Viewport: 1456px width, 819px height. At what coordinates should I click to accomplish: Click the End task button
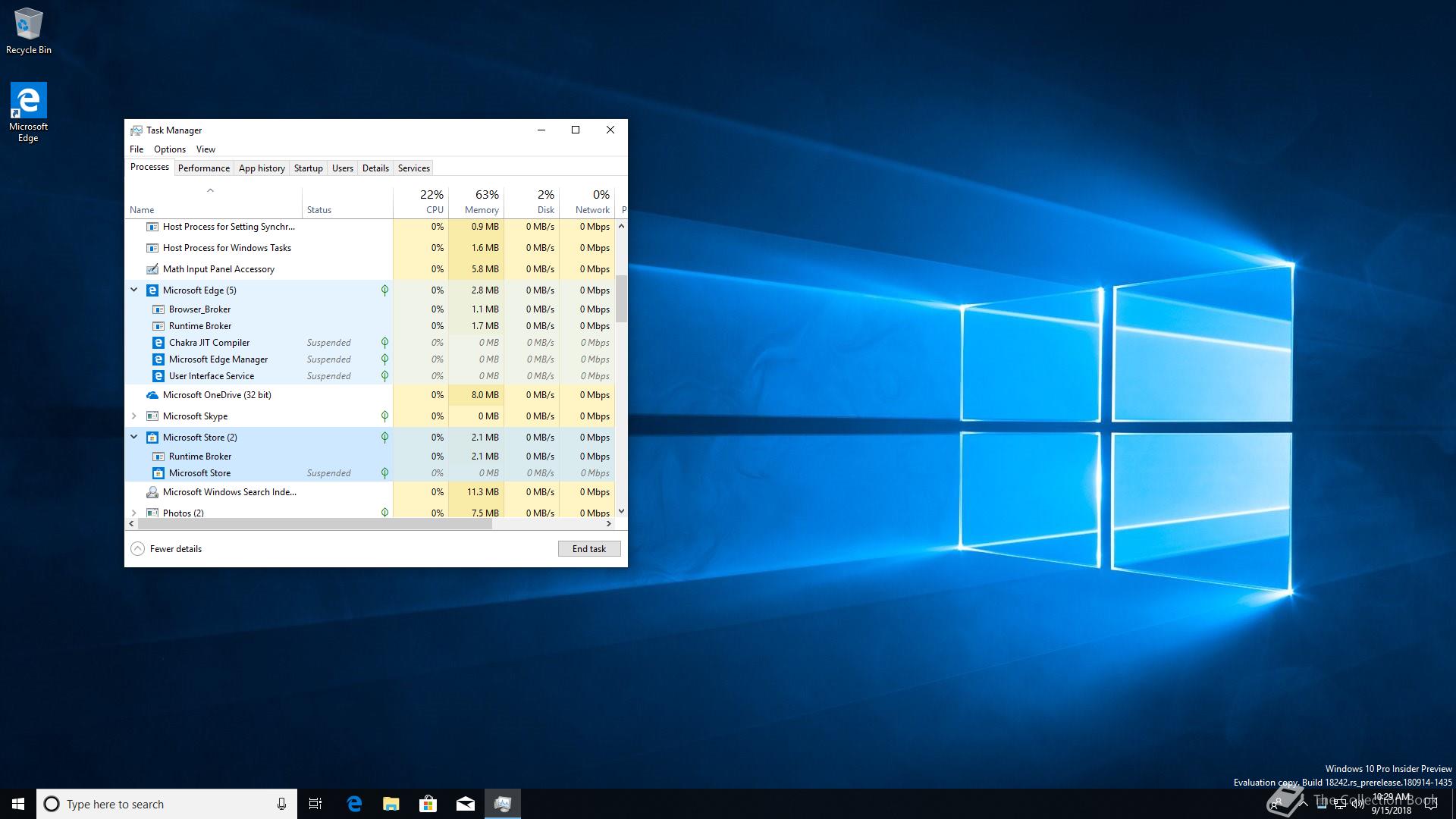pyautogui.click(x=589, y=549)
